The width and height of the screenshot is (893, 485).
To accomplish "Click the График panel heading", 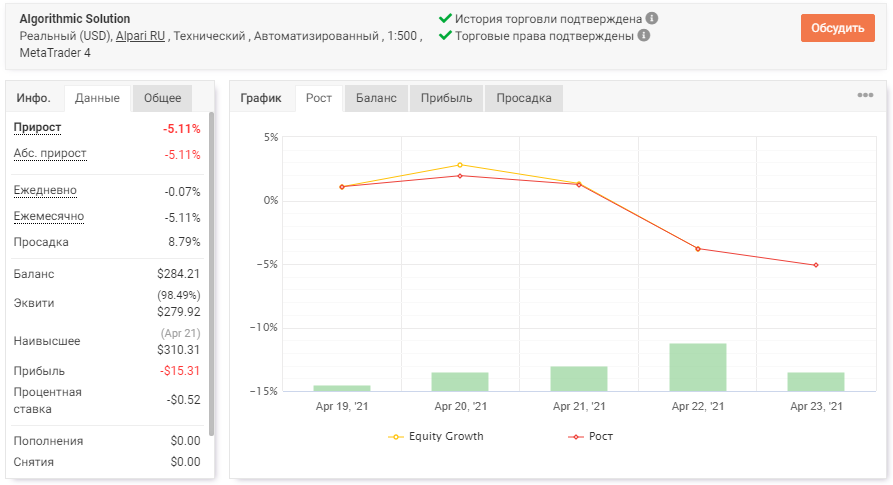I will point(261,98).
